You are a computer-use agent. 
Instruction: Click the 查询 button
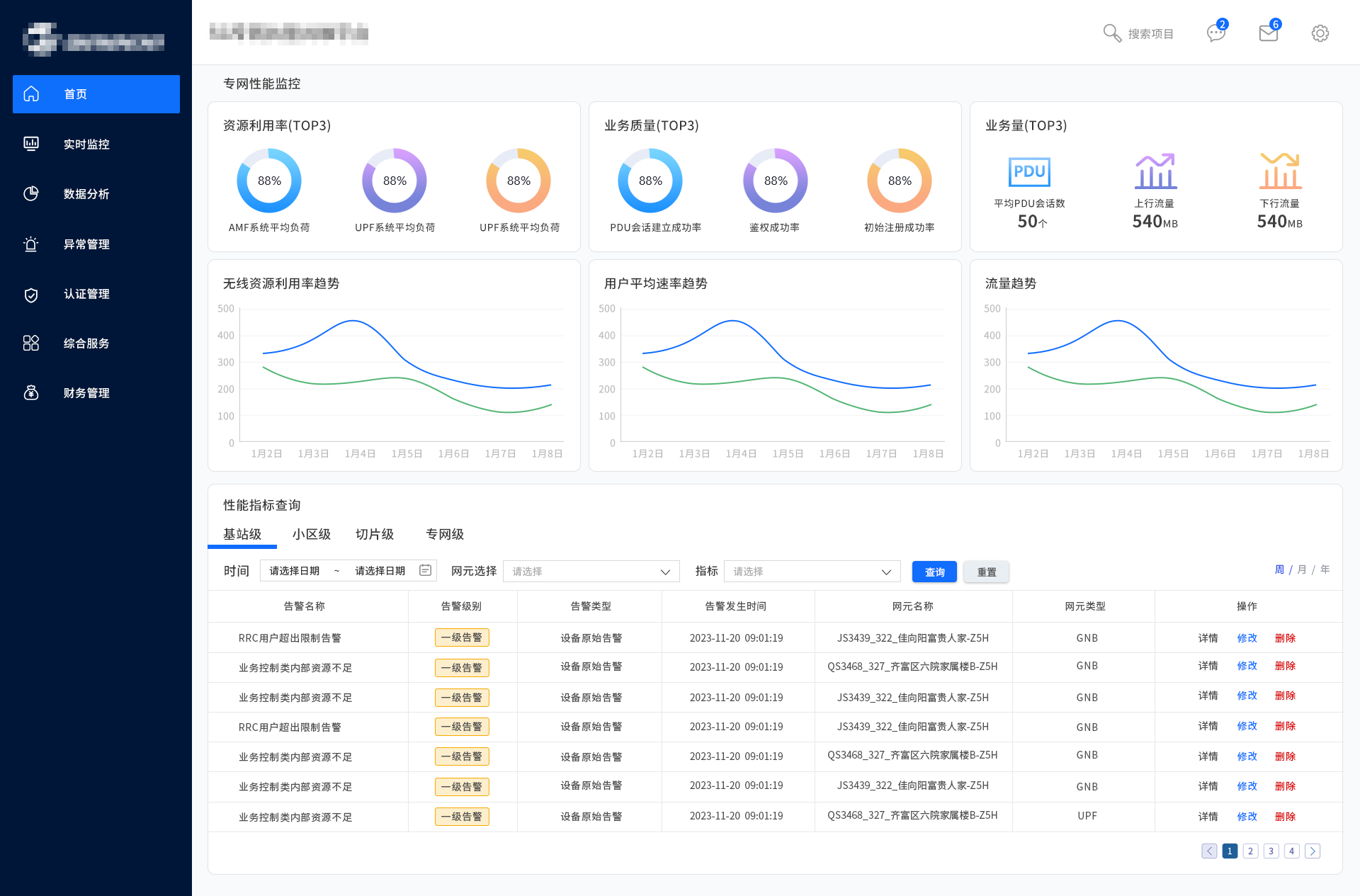(x=934, y=572)
